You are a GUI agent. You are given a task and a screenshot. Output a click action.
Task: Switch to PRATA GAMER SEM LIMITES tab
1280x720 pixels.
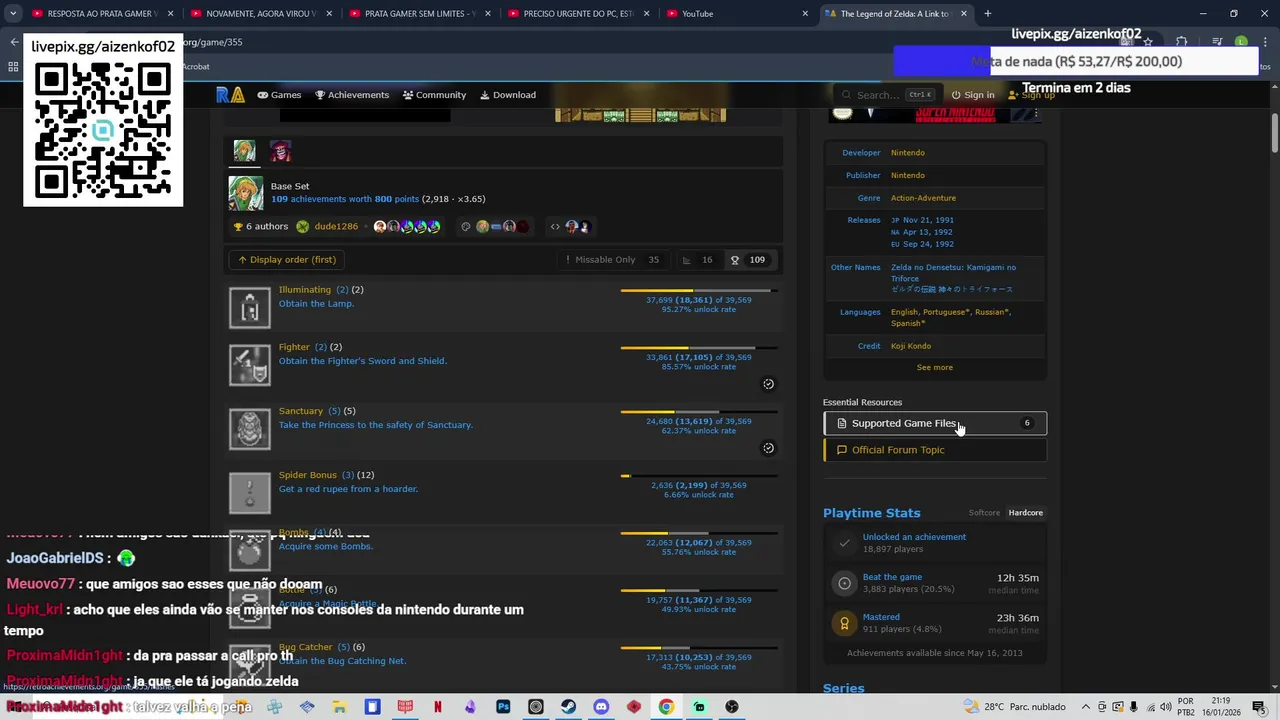(x=419, y=14)
